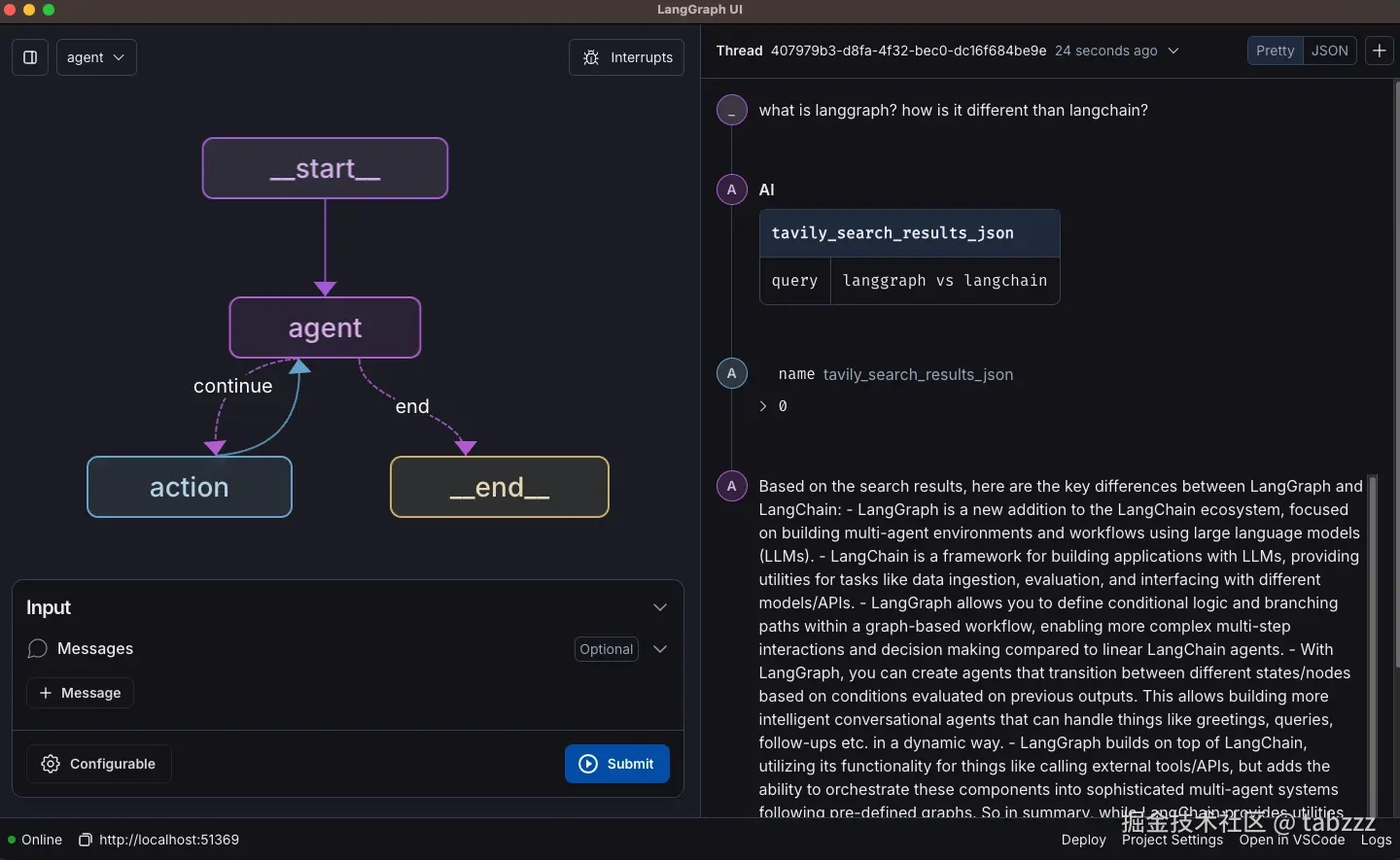Image resolution: width=1400 pixels, height=860 pixels.
Task: Click the continue edge label
Action: click(233, 386)
